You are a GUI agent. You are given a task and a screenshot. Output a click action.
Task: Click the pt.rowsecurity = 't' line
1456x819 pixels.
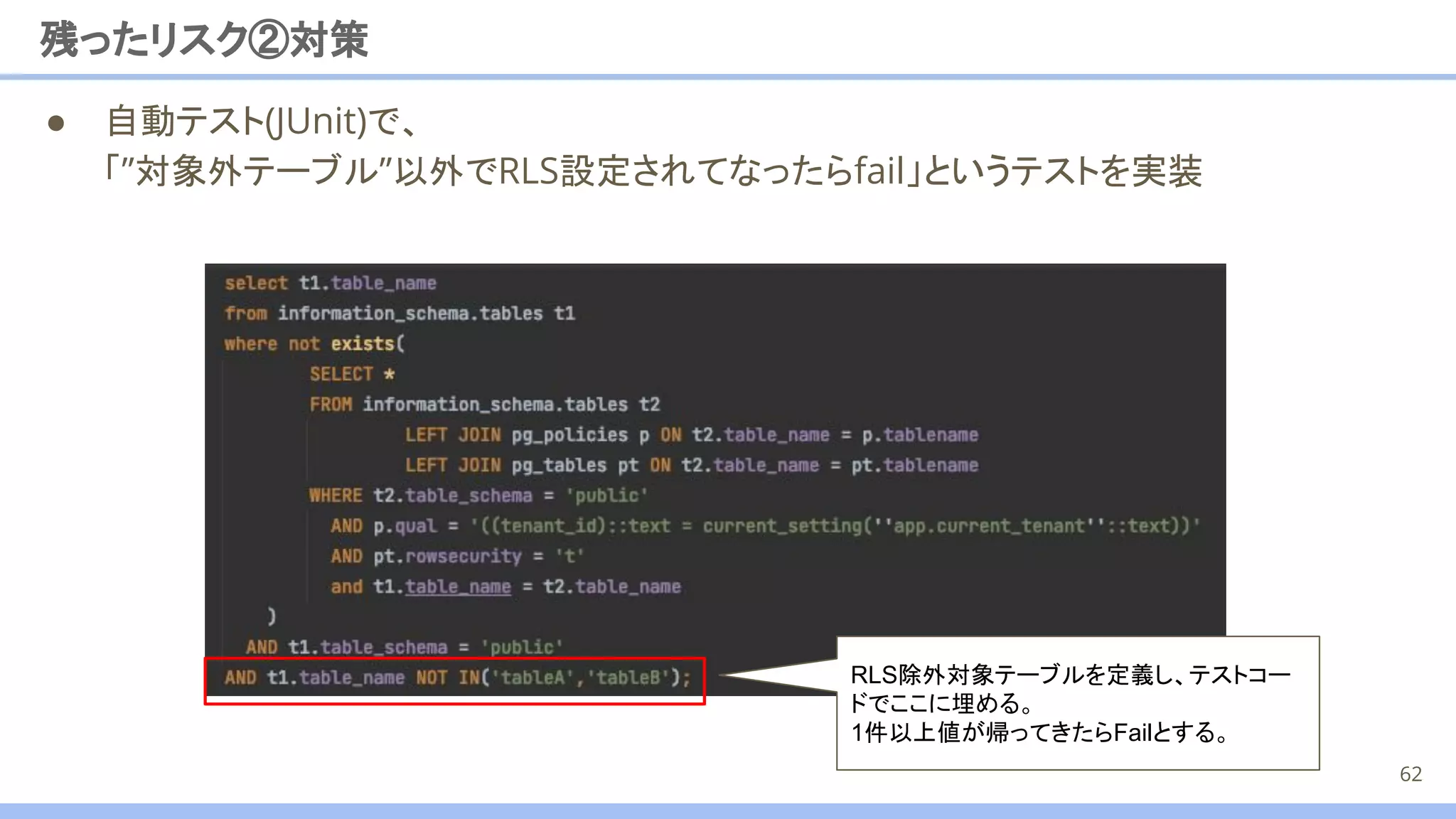point(456,556)
